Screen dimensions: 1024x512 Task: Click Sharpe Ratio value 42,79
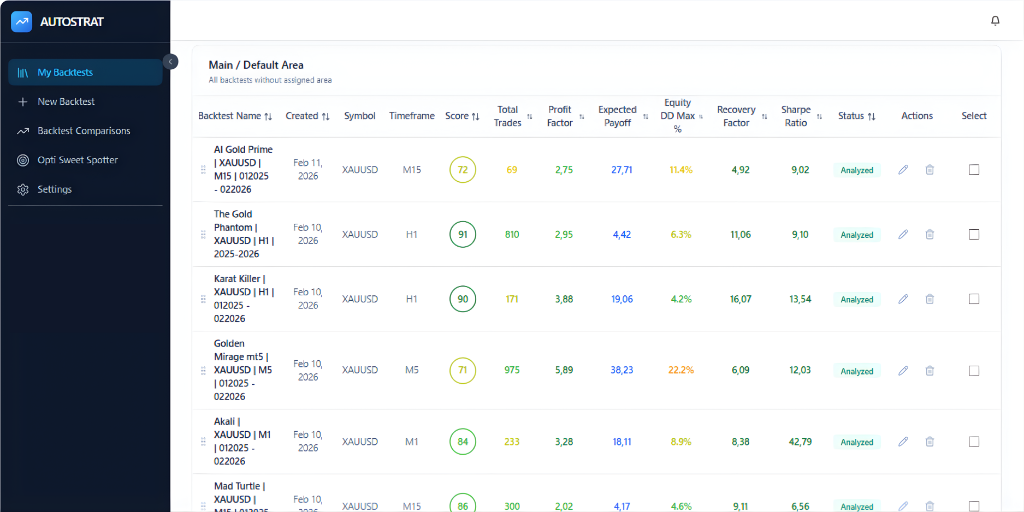point(800,441)
